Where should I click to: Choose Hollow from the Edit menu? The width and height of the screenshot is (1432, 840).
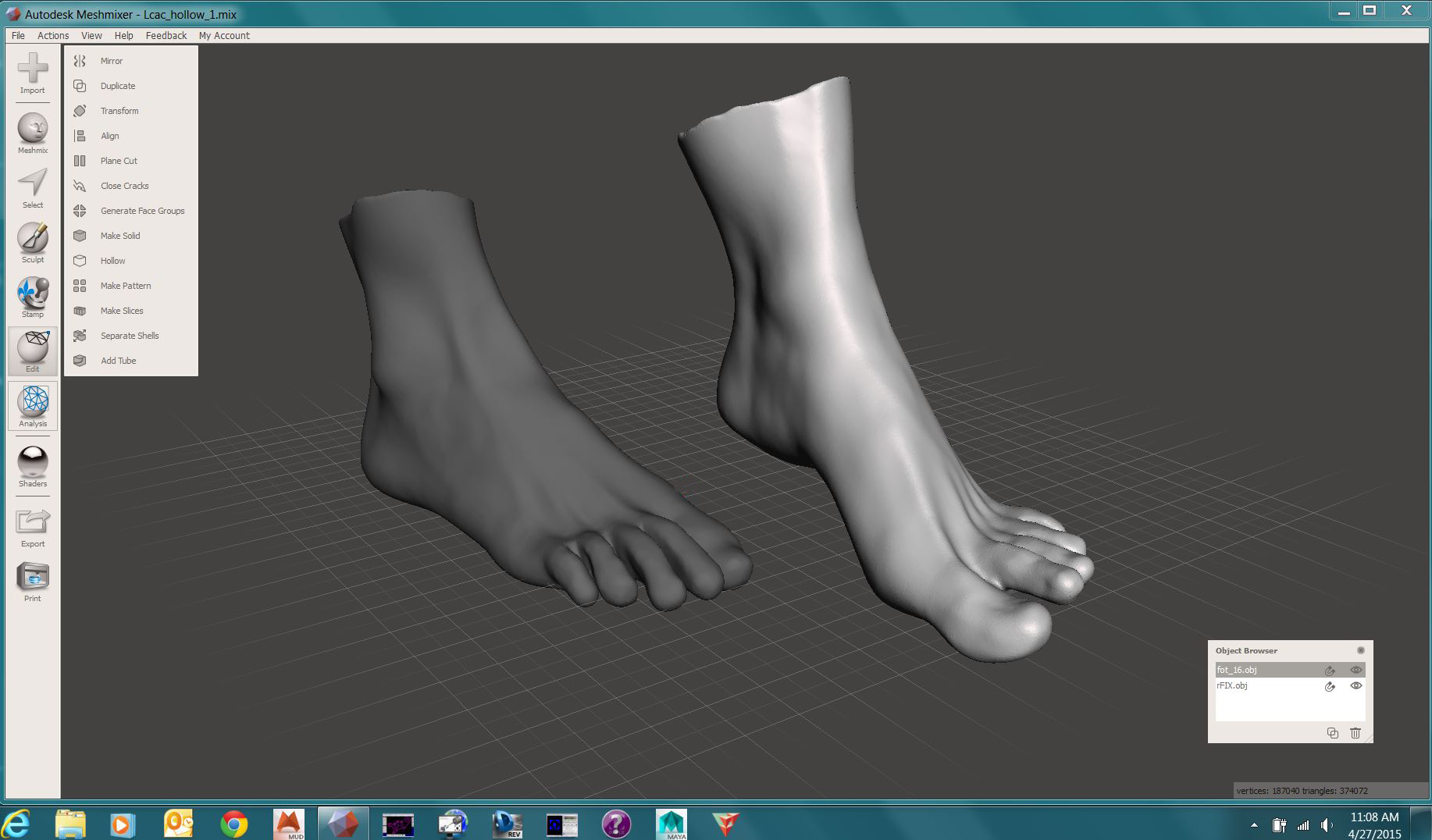tap(113, 260)
